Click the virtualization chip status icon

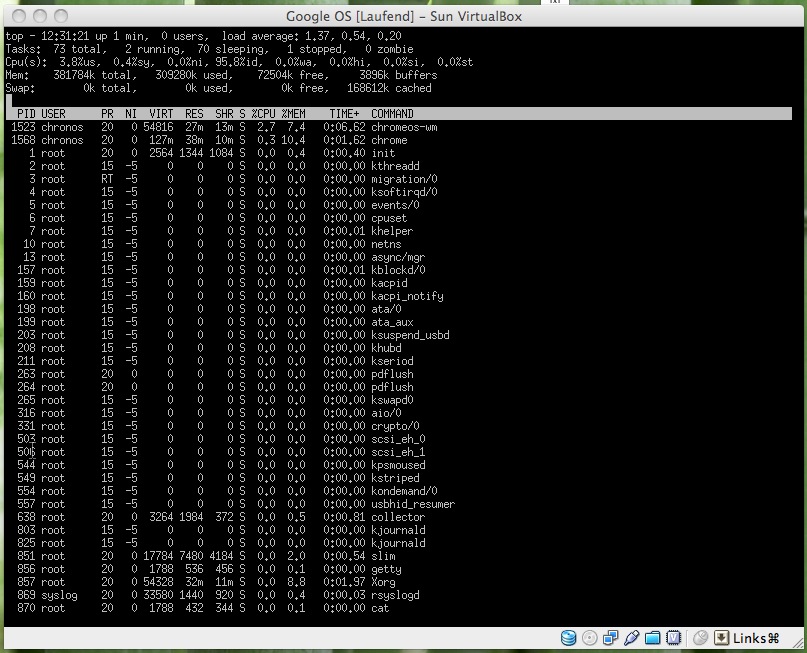(674, 638)
